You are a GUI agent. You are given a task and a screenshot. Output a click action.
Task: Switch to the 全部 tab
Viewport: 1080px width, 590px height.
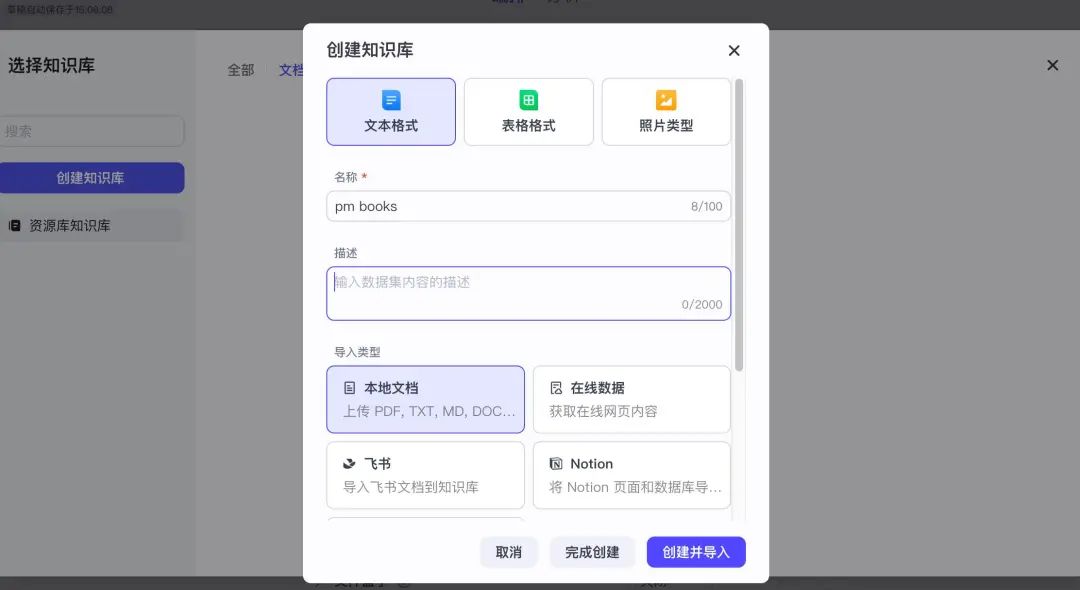coord(240,70)
